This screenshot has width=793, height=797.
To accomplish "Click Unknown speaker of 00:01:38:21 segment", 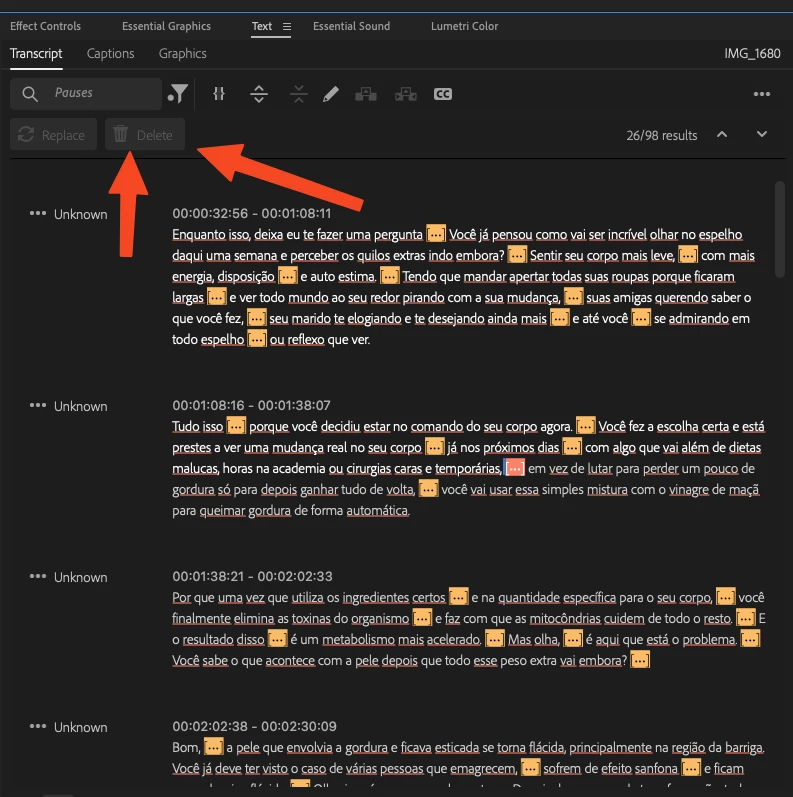I will tap(81, 577).
